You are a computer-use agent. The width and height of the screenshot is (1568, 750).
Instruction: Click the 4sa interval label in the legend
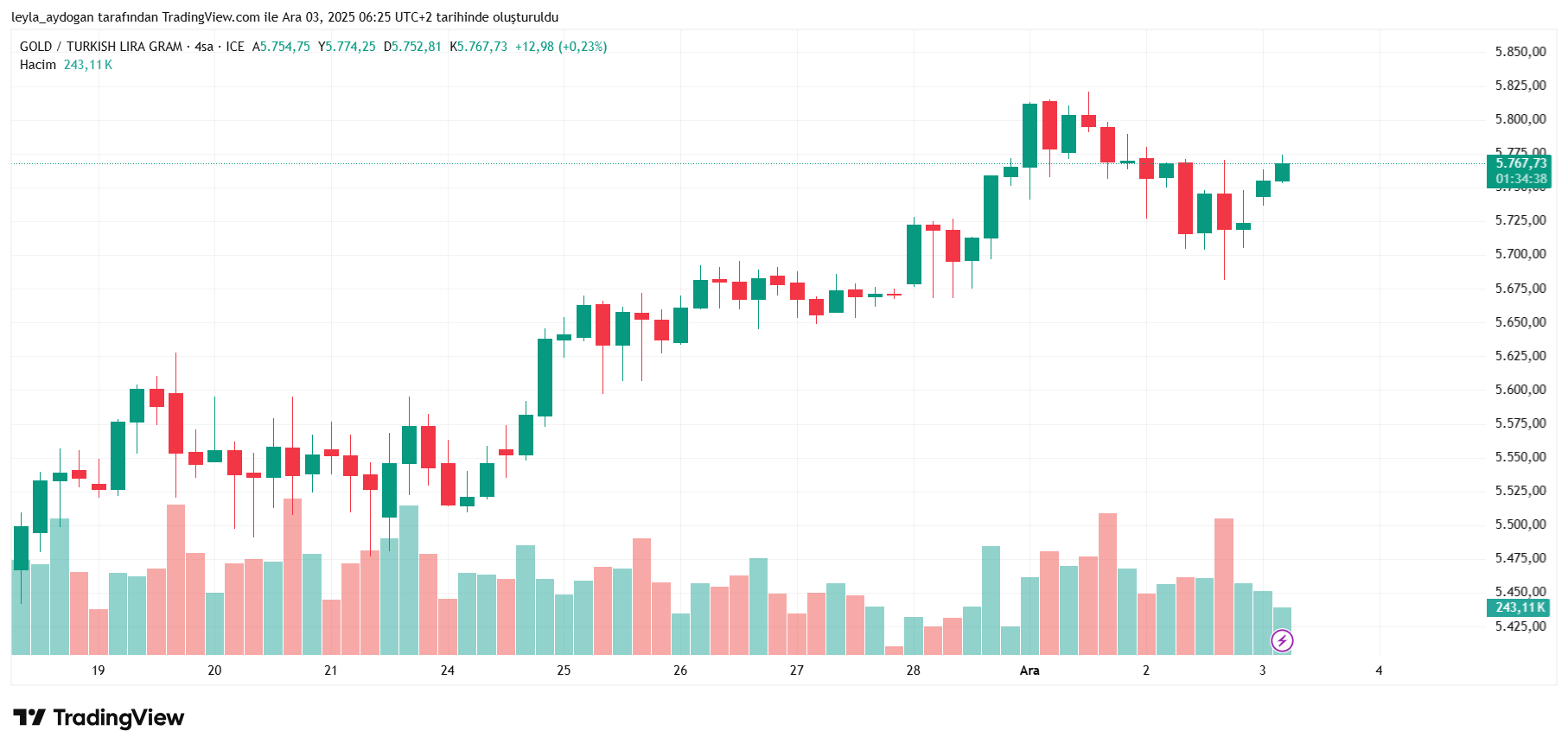coord(204,47)
